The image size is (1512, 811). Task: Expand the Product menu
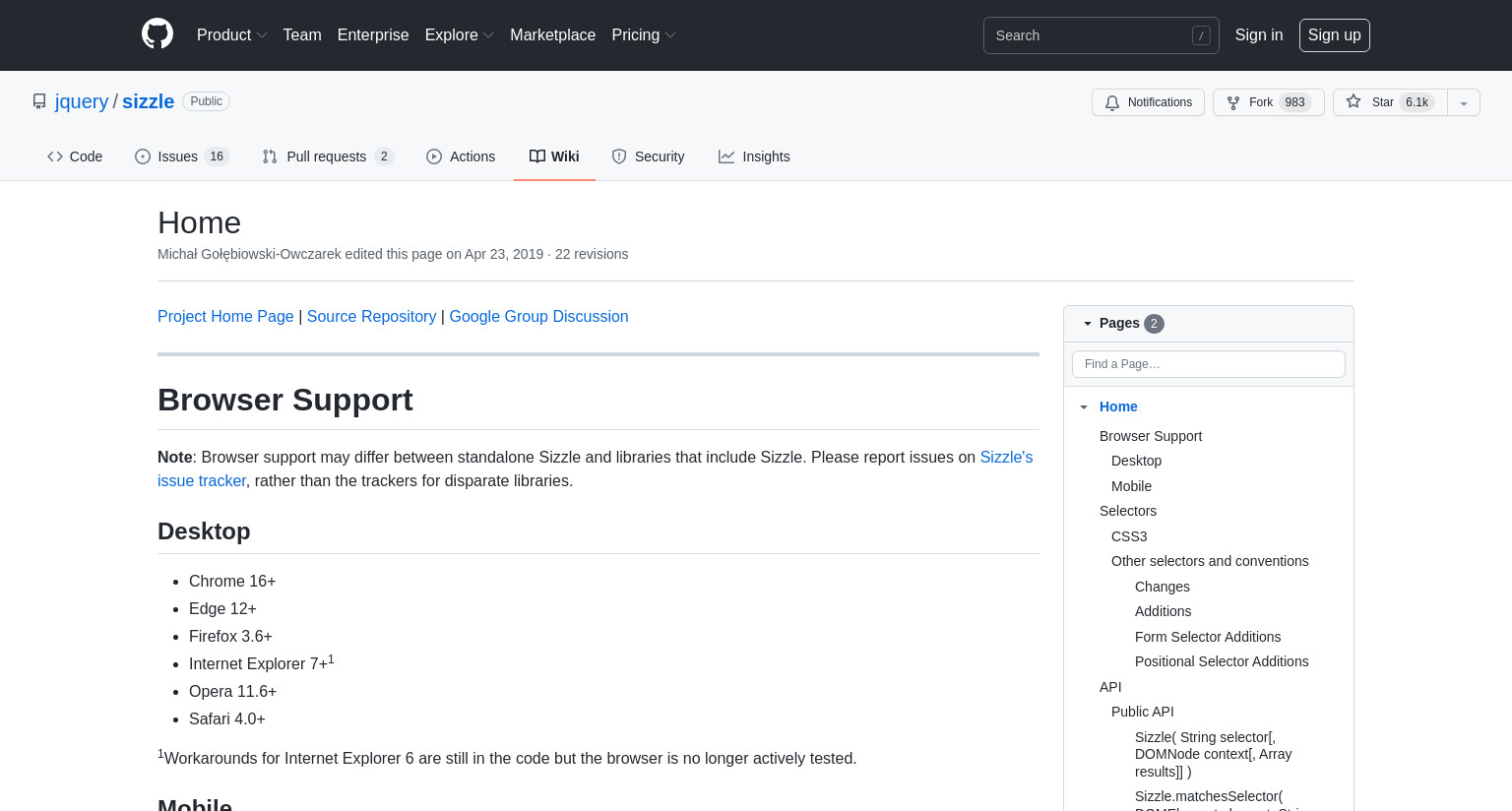231,34
